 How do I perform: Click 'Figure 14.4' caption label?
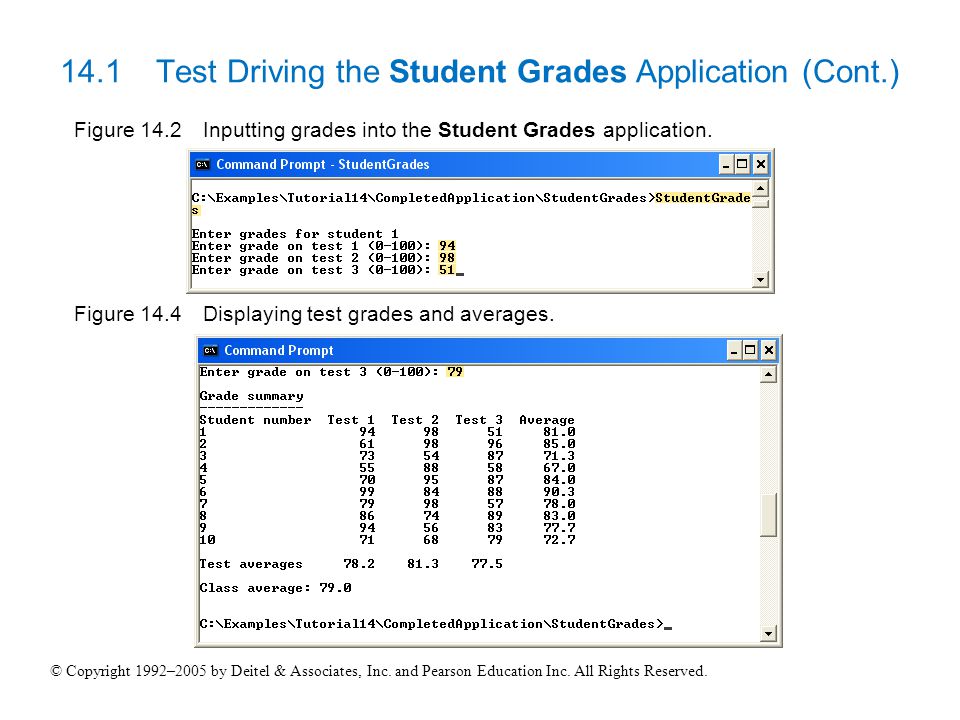pyautogui.click(x=127, y=314)
